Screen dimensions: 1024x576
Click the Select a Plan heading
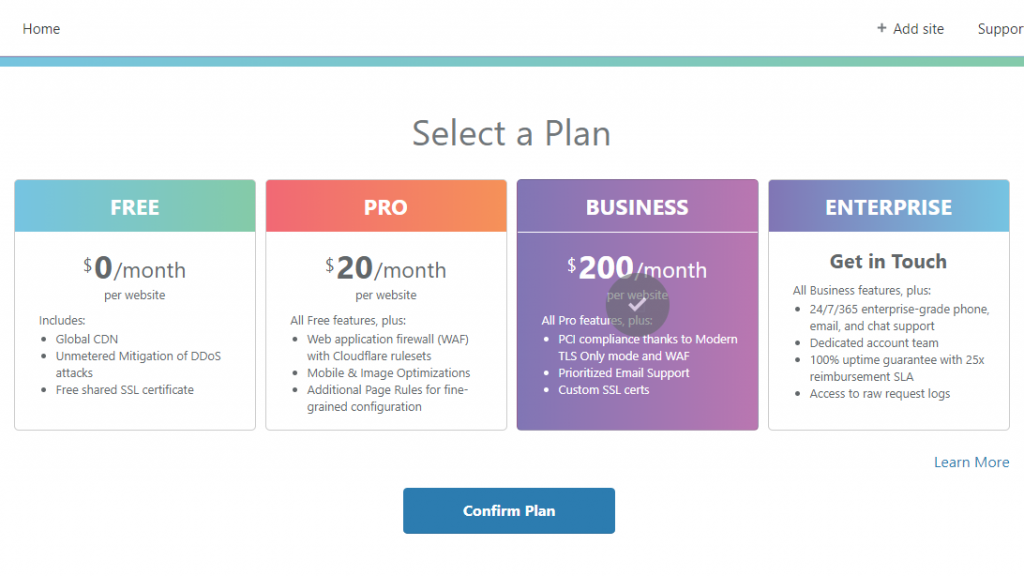click(x=511, y=133)
